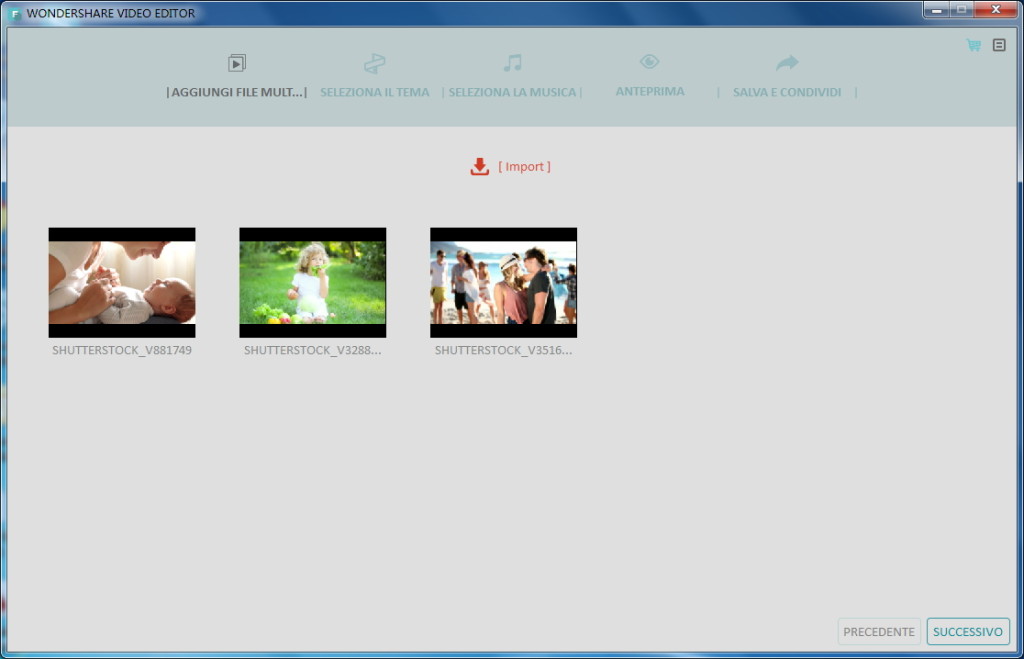Select the mother and baby video thumbnail
Image resolution: width=1024 pixels, height=659 pixels.
tap(122, 282)
